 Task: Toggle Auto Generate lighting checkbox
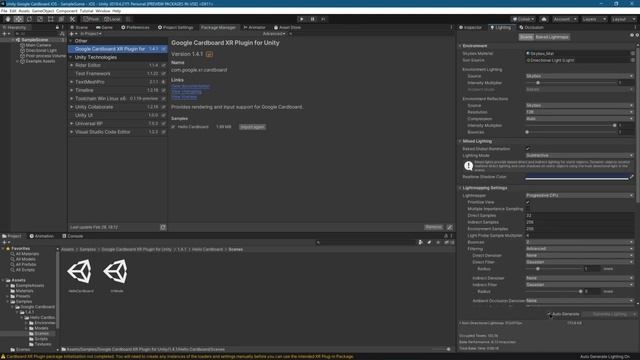pos(549,314)
